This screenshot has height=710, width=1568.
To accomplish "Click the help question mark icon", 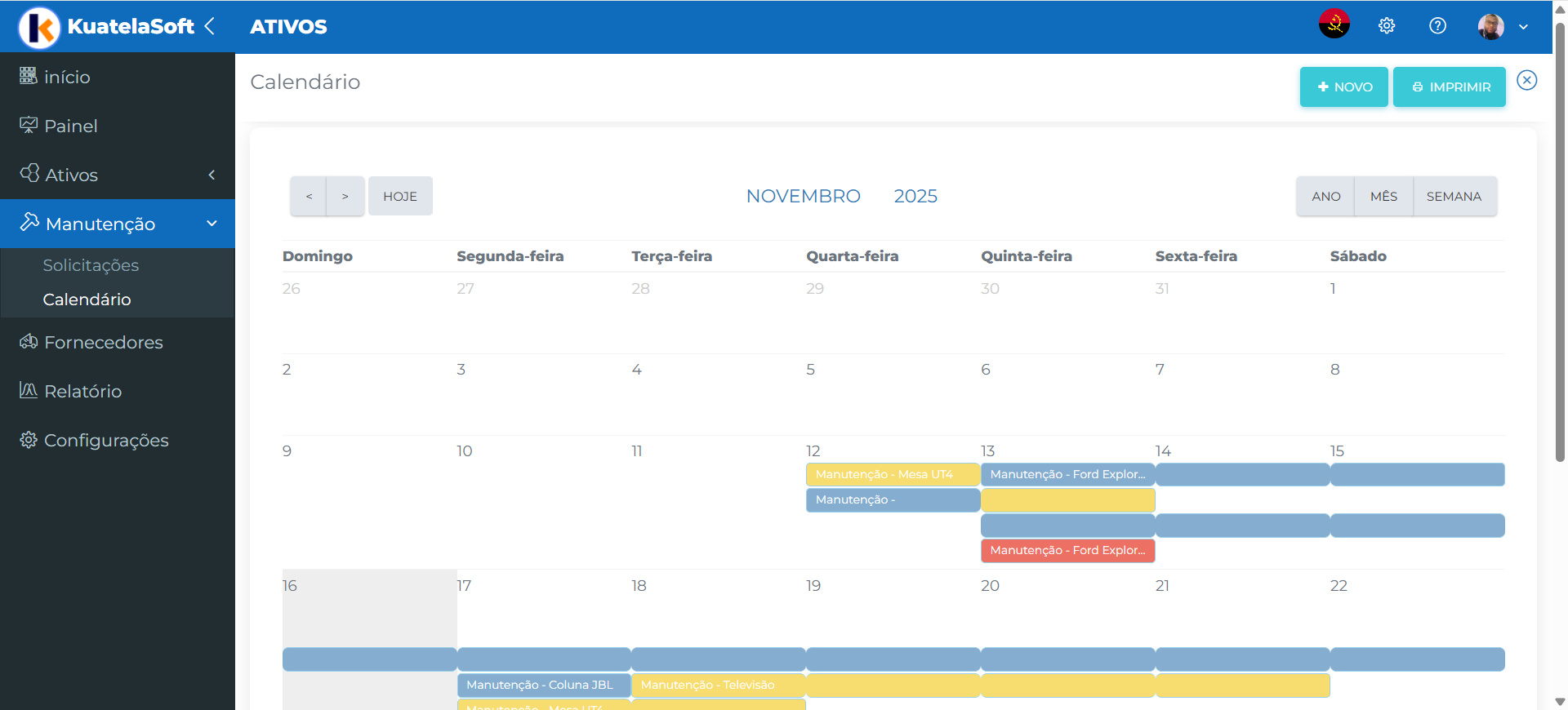I will tap(1437, 26).
